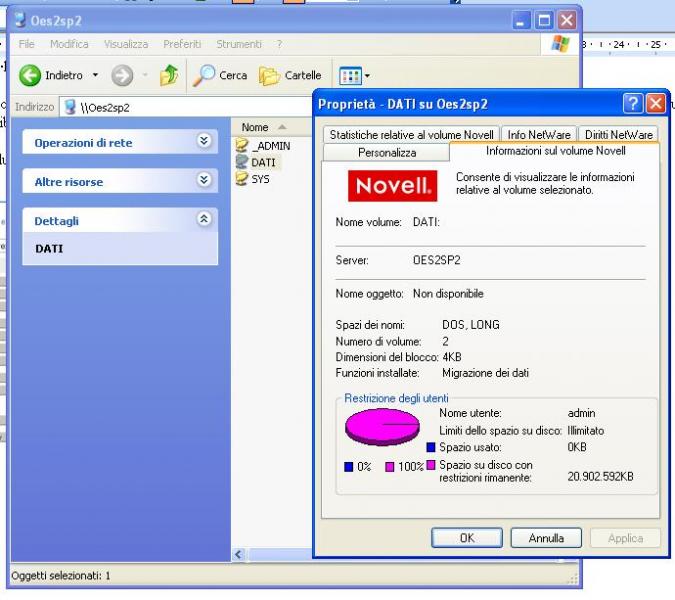Screen dimensions: 675x600
Task: Open the Modifica menu
Action: (x=69, y=44)
